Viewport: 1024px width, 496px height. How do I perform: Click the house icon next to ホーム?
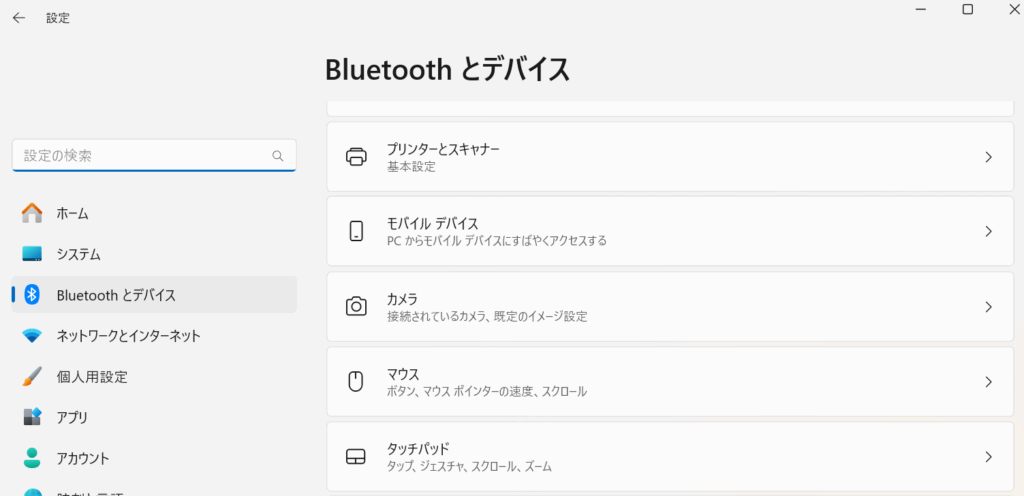32,213
